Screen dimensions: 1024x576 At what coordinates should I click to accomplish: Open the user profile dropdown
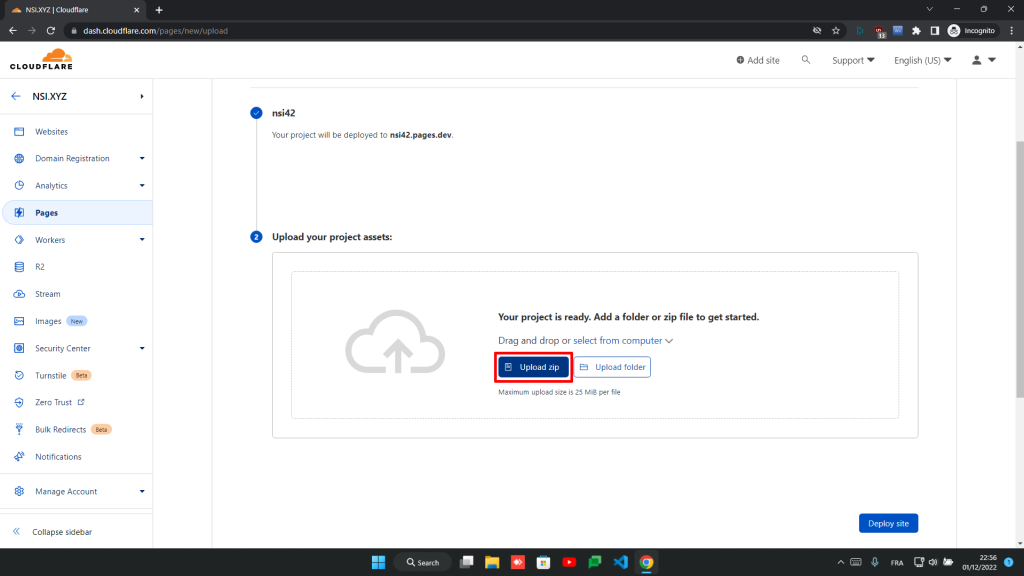click(x=984, y=60)
